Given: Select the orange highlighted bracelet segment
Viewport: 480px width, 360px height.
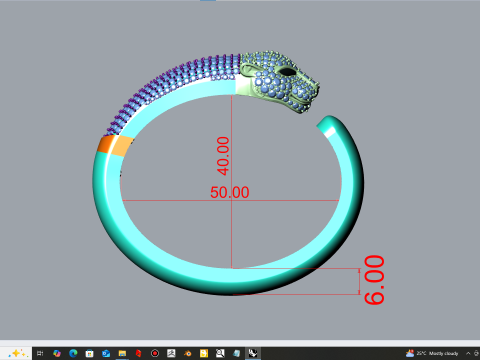Looking at the screenshot, I should [x=115, y=146].
